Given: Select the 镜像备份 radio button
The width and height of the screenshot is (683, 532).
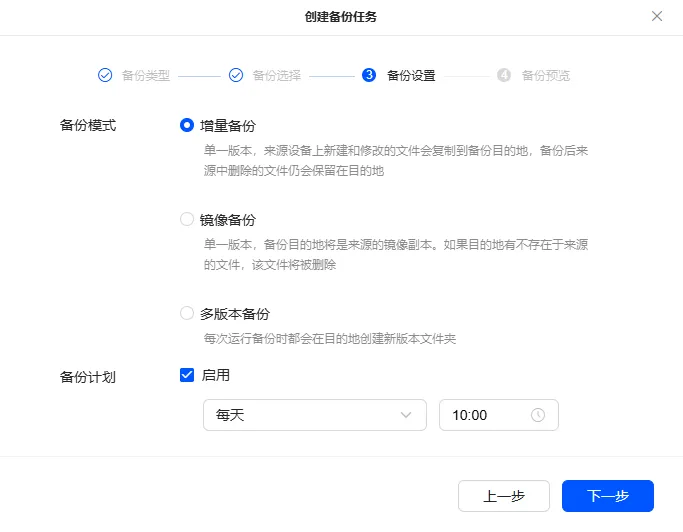Looking at the screenshot, I should (187, 219).
